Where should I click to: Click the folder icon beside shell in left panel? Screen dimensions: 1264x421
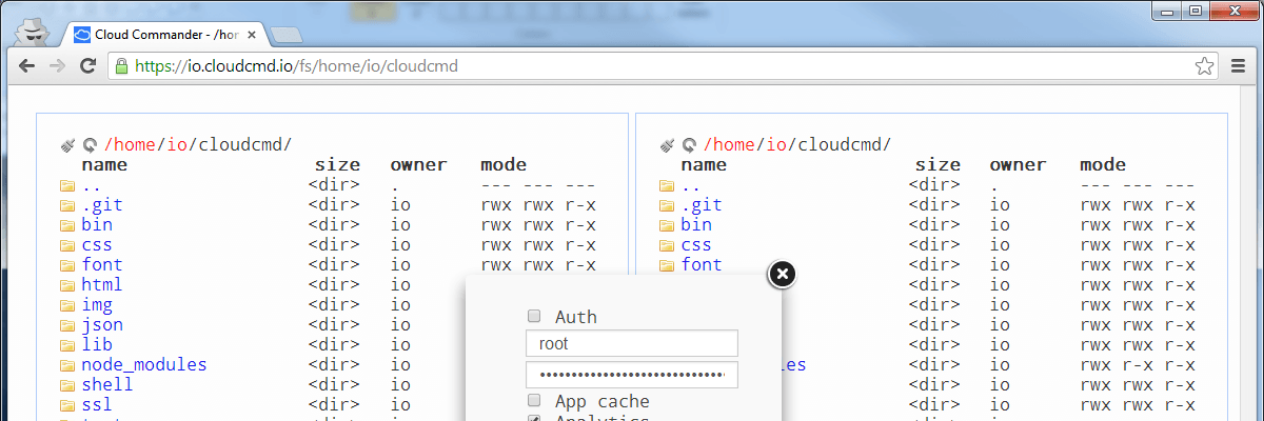pyautogui.click(x=67, y=385)
